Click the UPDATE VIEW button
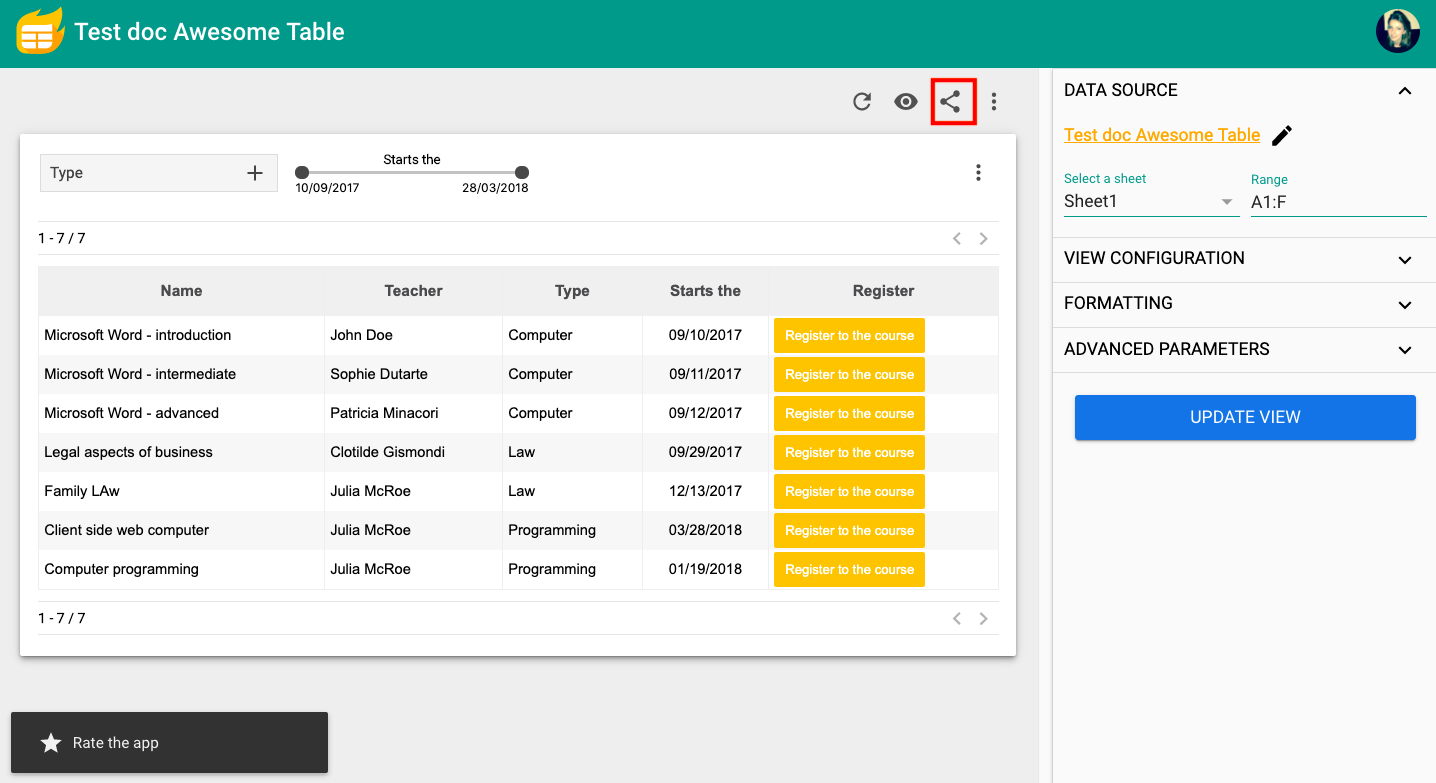This screenshot has width=1436, height=783. 1245,417
